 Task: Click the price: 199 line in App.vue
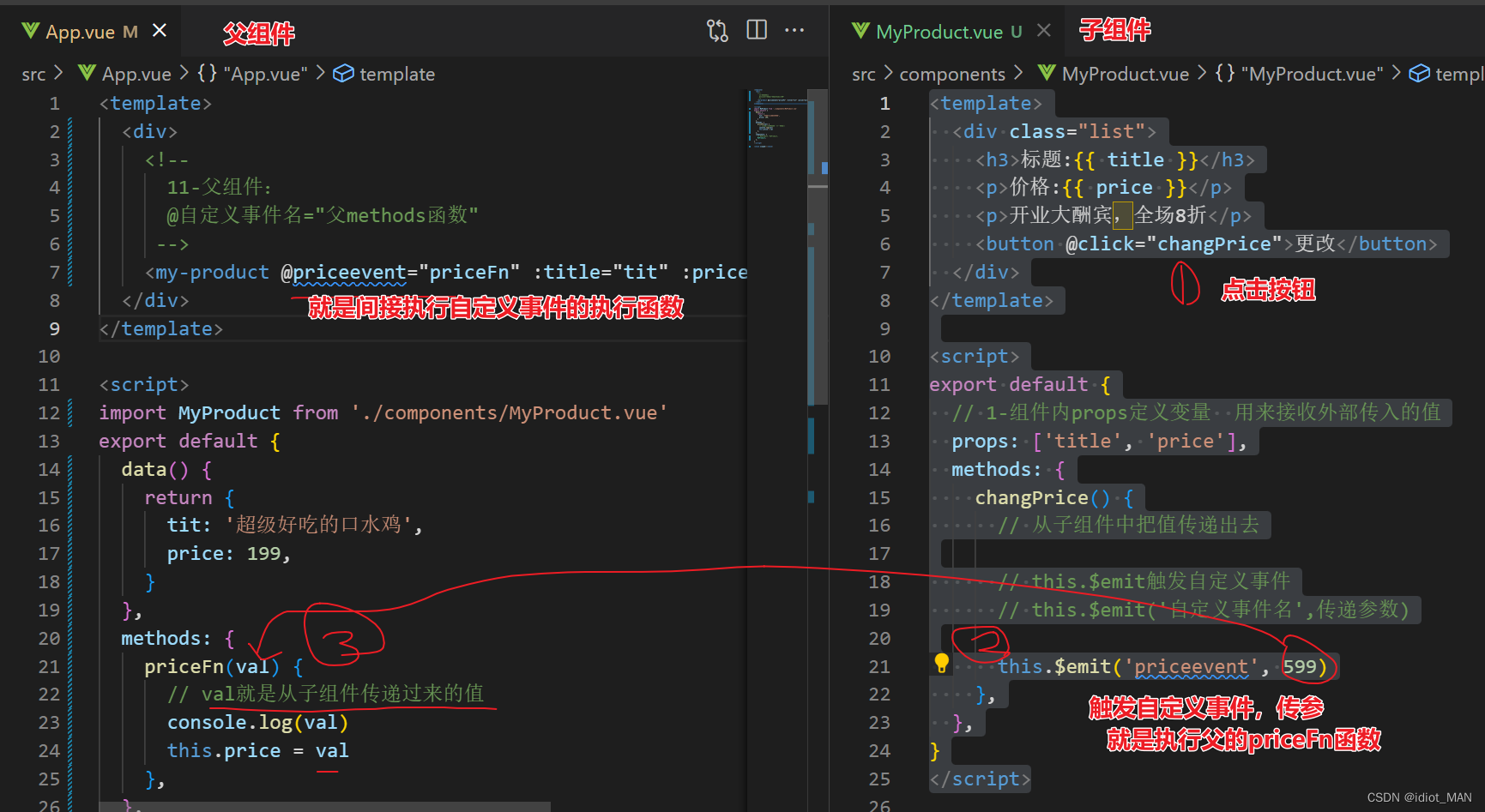[229, 554]
